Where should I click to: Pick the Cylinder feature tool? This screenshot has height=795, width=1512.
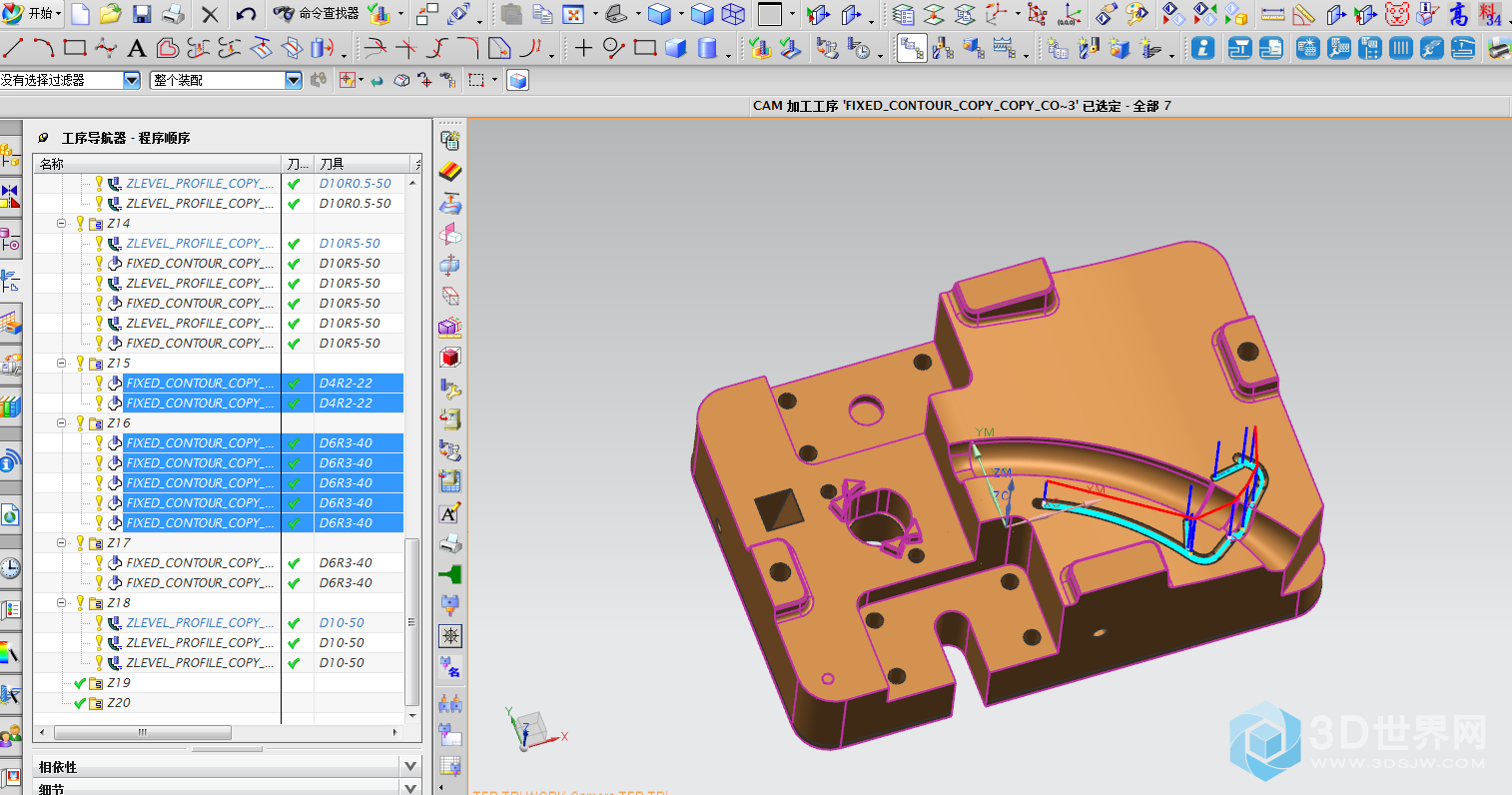(707, 47)
